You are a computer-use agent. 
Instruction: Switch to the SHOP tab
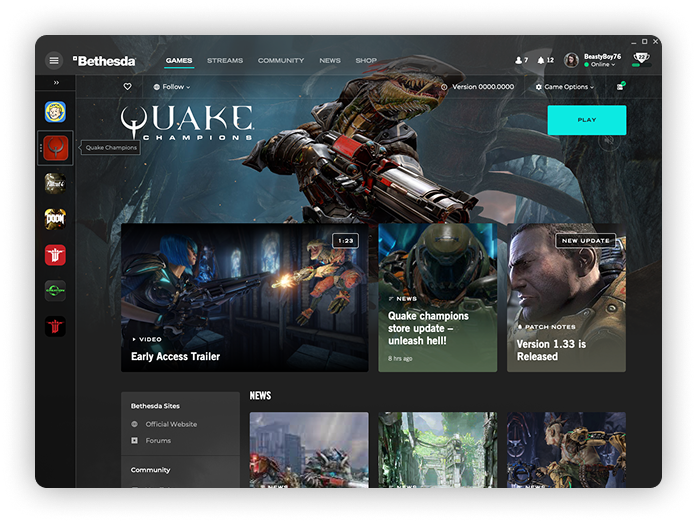coord(366,60)
